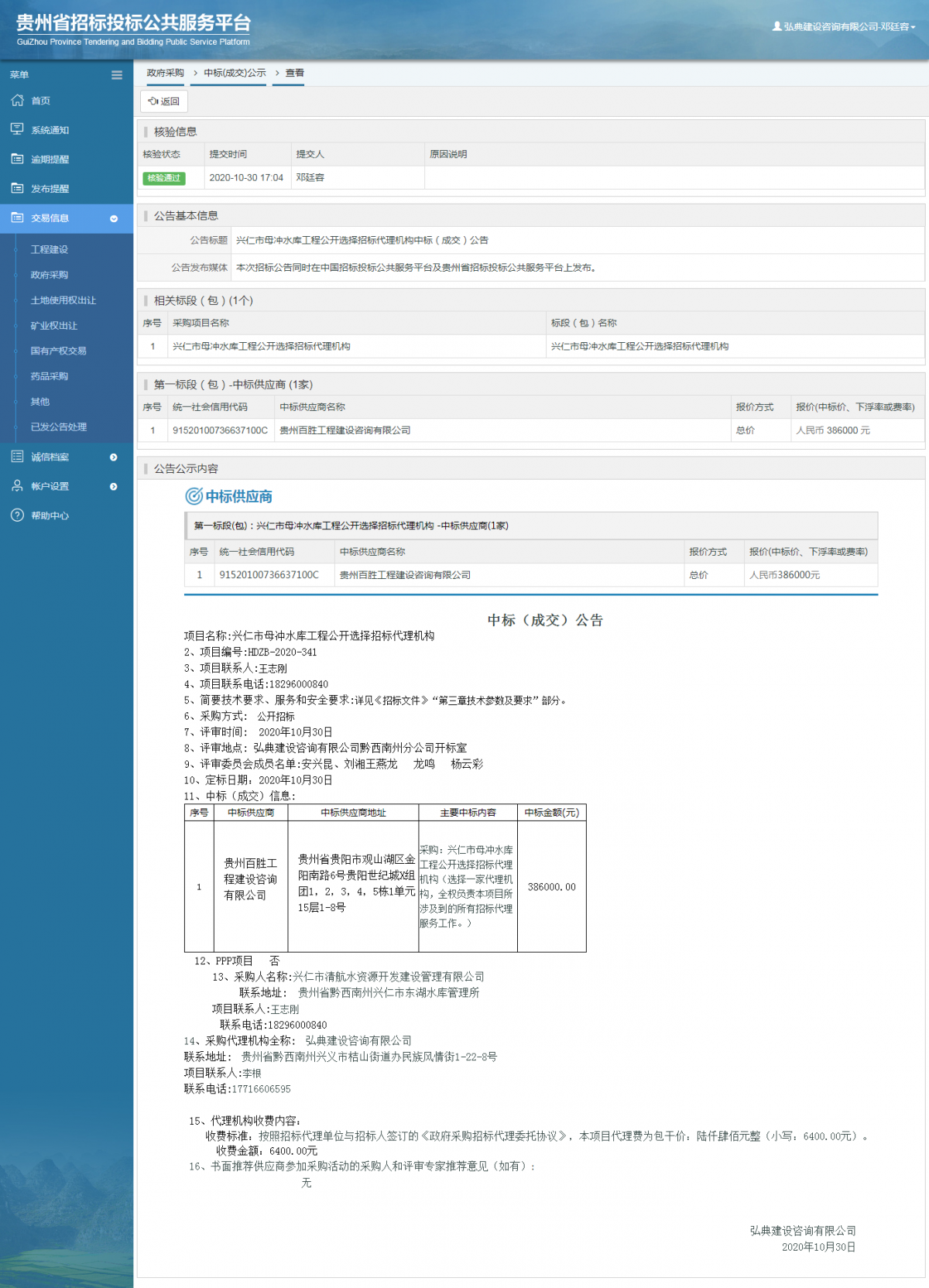
Task: Open 逾期提醒 in the sidebar
Action: 50,159
